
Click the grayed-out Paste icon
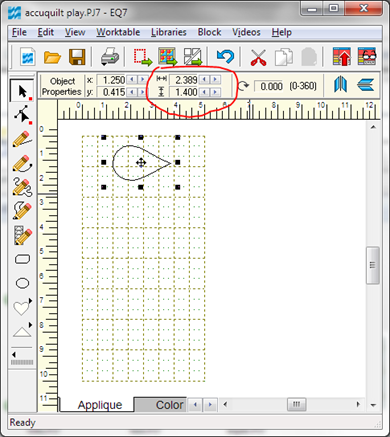pyautogui.click(x=309, y=57)
